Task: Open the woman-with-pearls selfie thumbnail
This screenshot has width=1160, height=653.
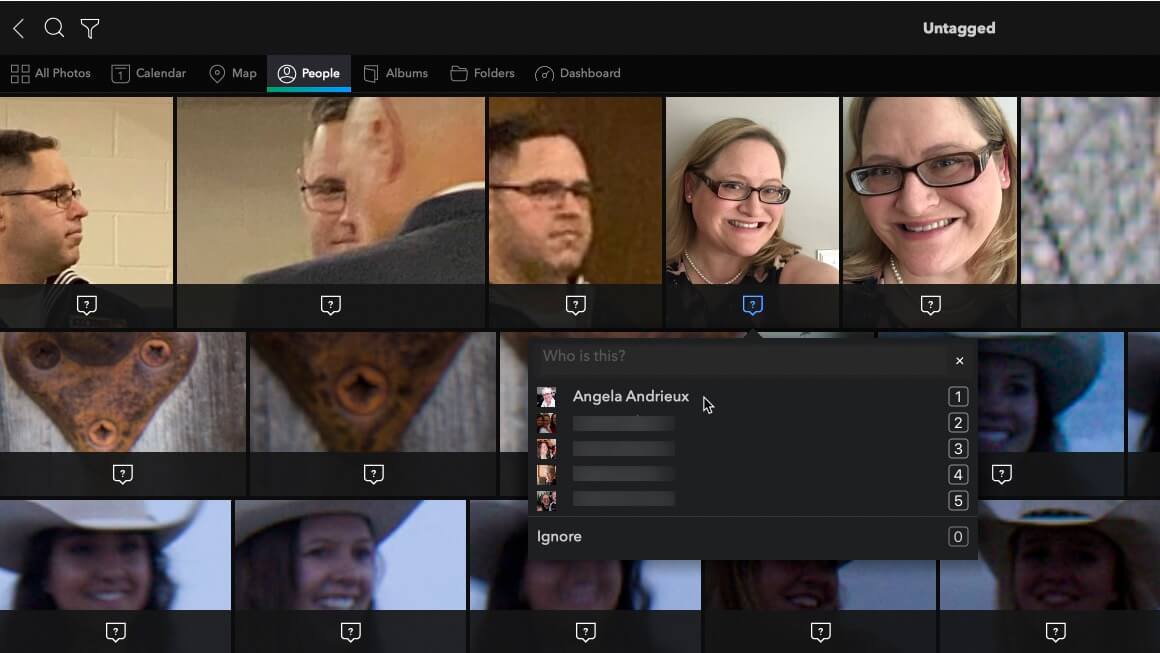Action: 752,190
